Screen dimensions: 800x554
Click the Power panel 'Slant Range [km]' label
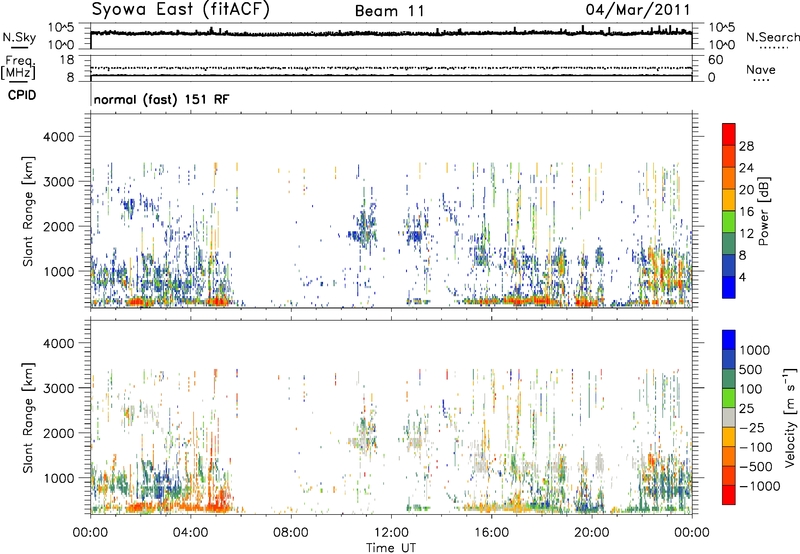28,211
